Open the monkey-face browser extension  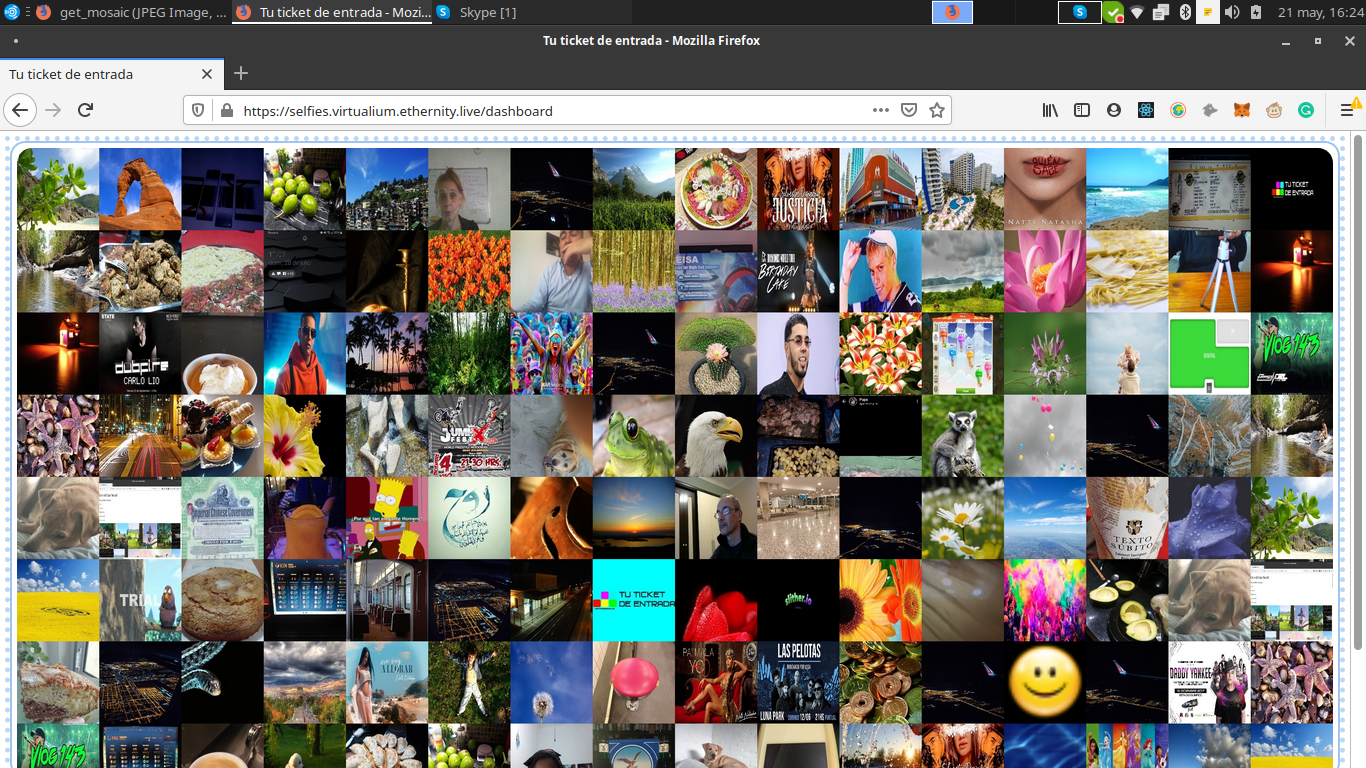[x=1274, y=111]
